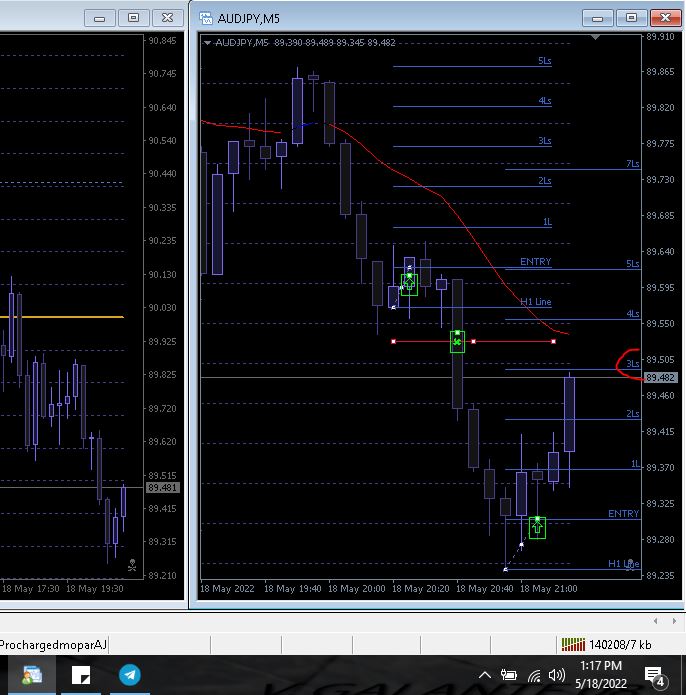Click the 4Ls label near 89.550
686x695 pixels.
tap(632, 314)
